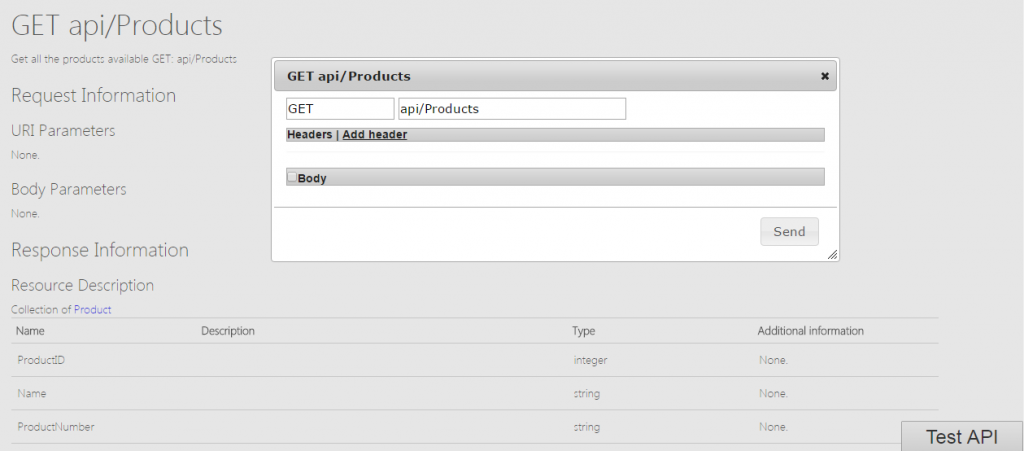Click the Description column header
Screen dimensions: 1024x451
[228, 331]
